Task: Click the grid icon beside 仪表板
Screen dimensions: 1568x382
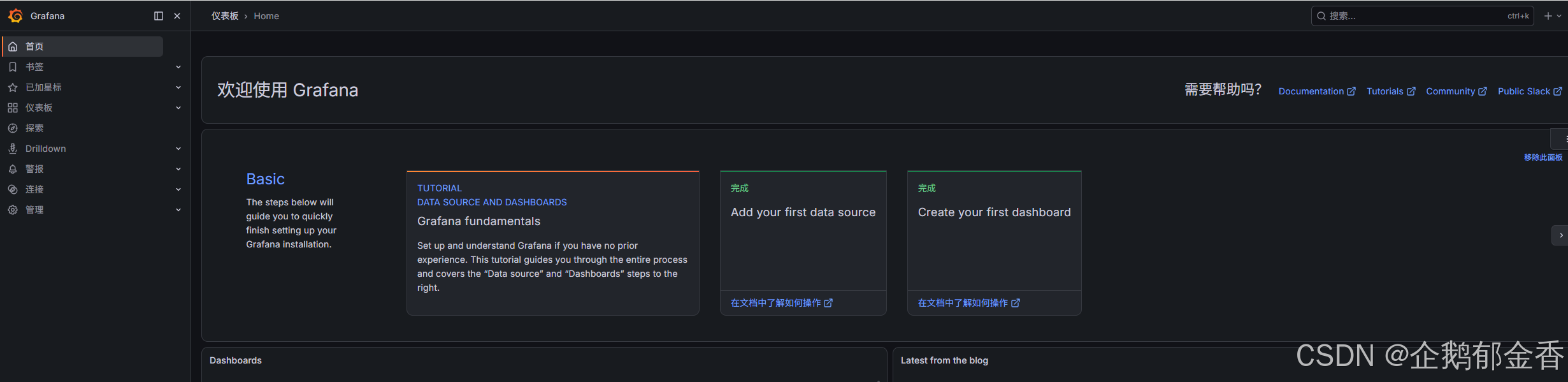Action: (13, 108)
